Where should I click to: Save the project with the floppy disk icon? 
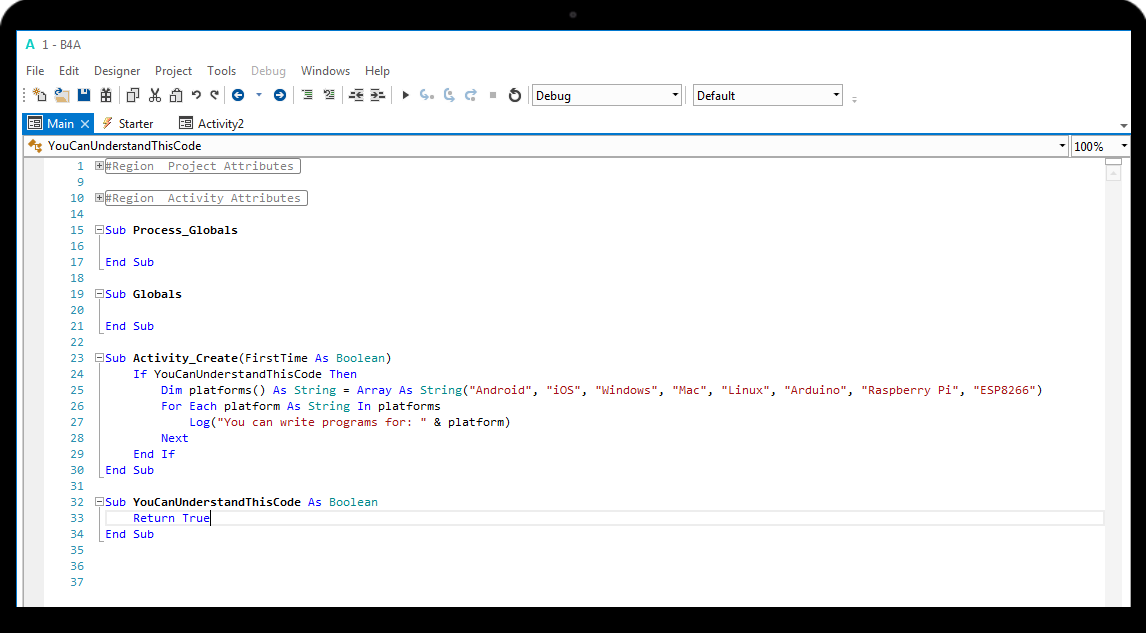tap(84, 95)
